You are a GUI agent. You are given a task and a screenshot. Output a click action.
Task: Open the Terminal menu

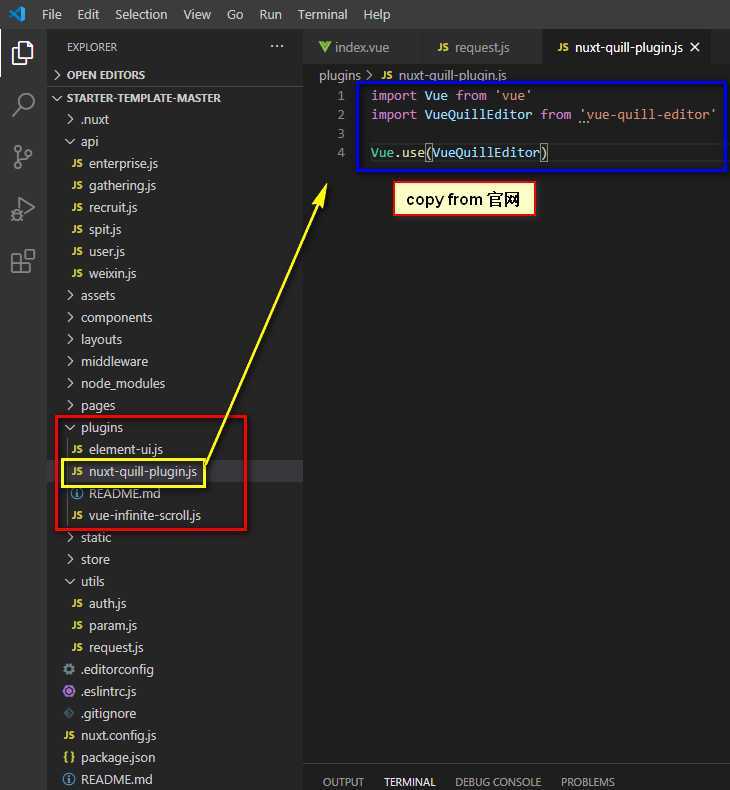pyautogui.click(x=322, y=15)
